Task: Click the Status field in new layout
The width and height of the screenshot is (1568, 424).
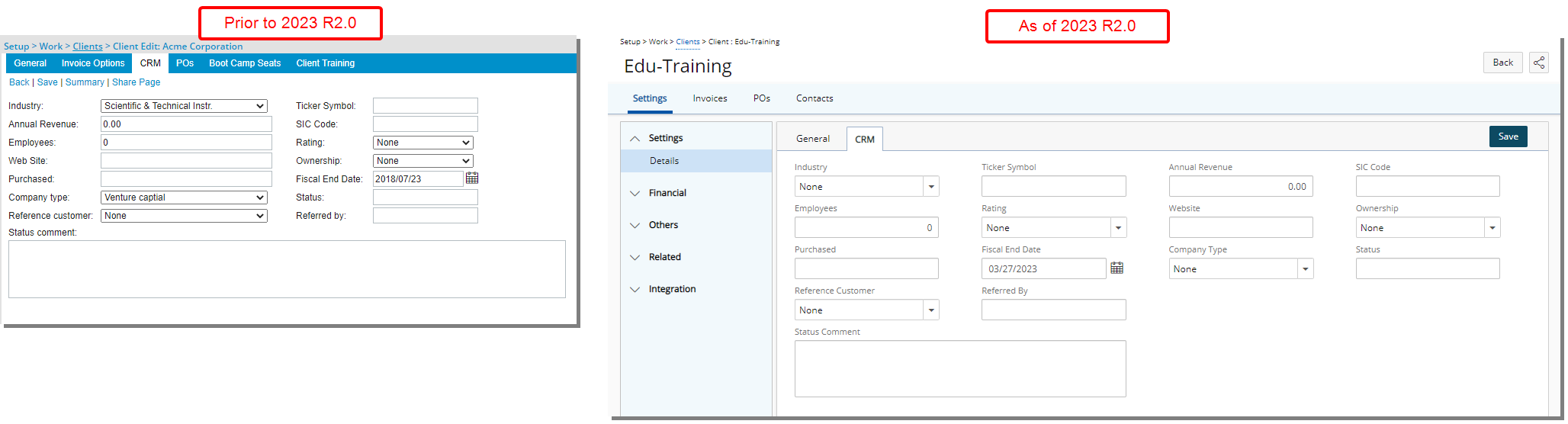Action: (1428, 269)
